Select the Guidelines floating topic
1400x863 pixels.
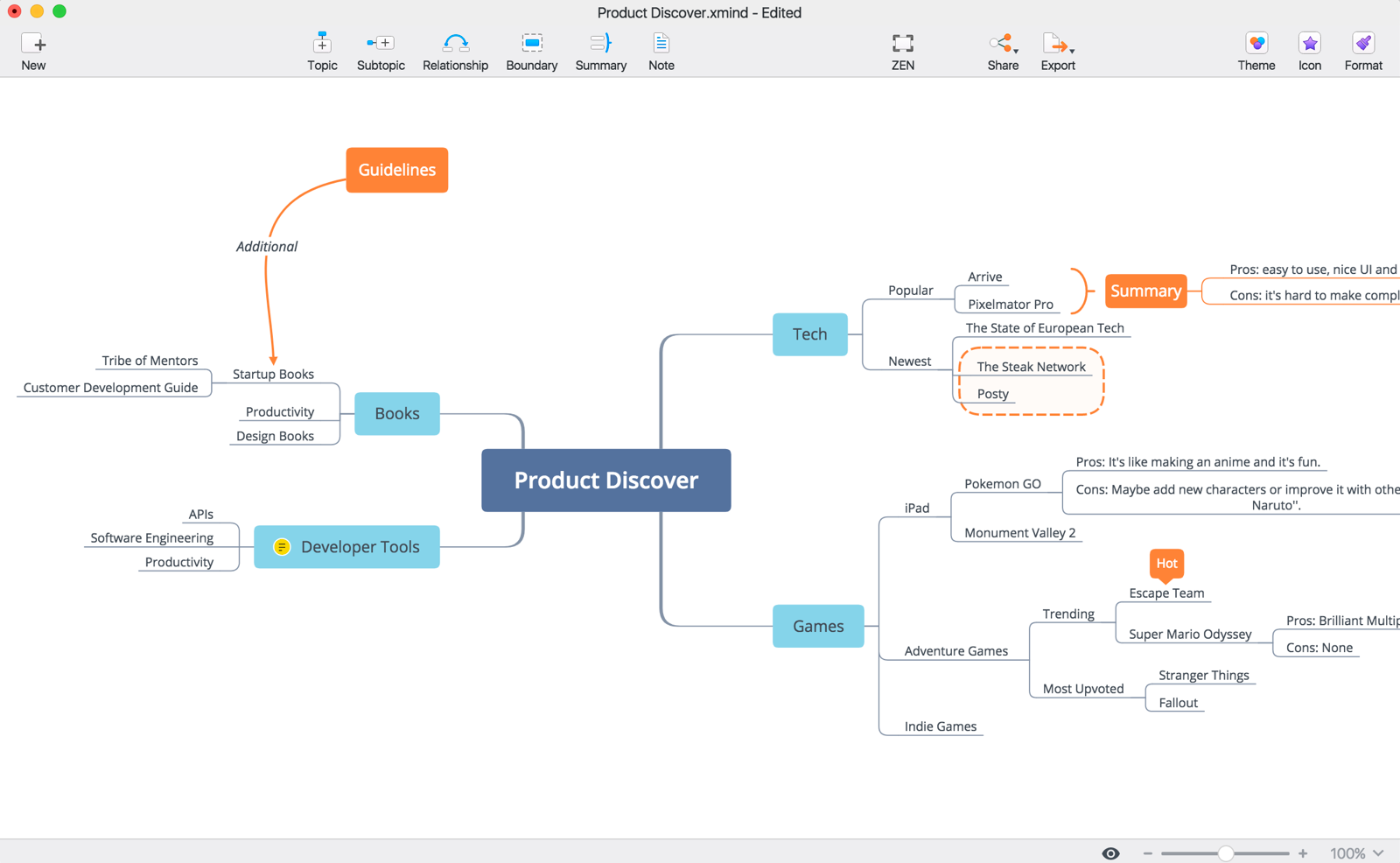point(396,170)
